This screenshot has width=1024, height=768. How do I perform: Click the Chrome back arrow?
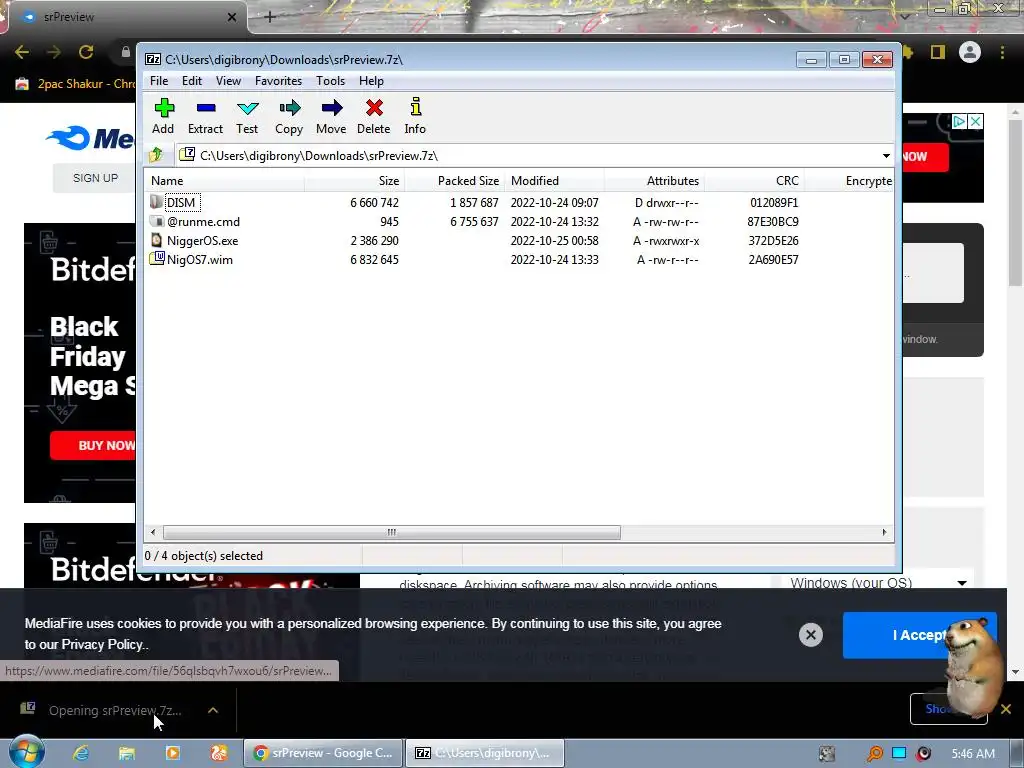22,52
